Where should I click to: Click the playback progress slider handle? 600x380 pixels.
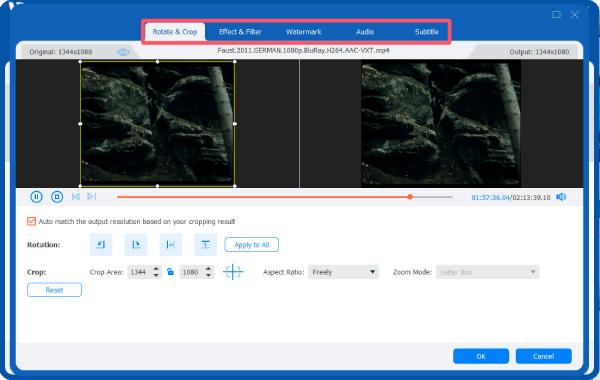coord(410,197)
